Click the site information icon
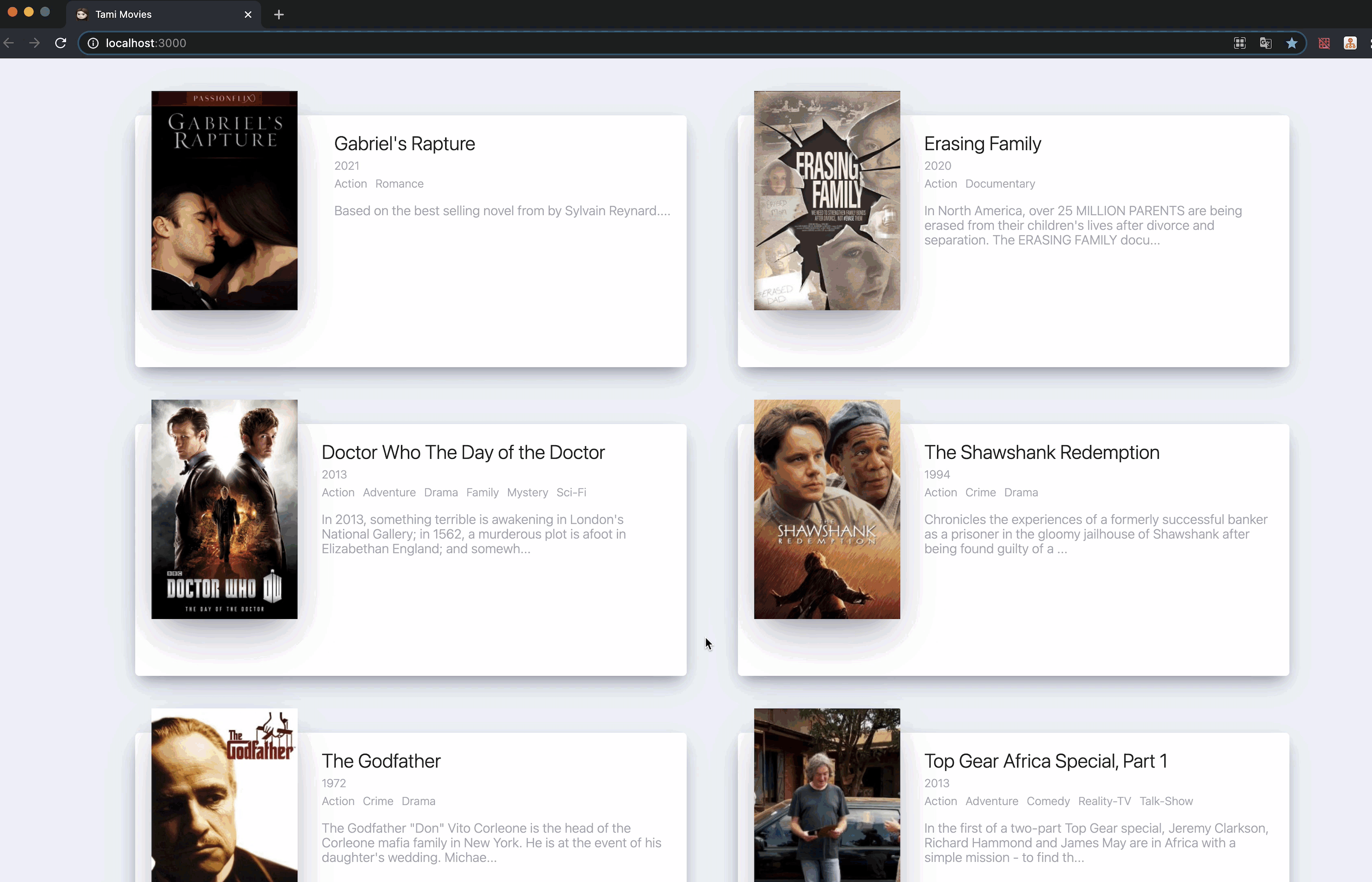Viewport: 1372px width, 882px height. tap(93, 43)
